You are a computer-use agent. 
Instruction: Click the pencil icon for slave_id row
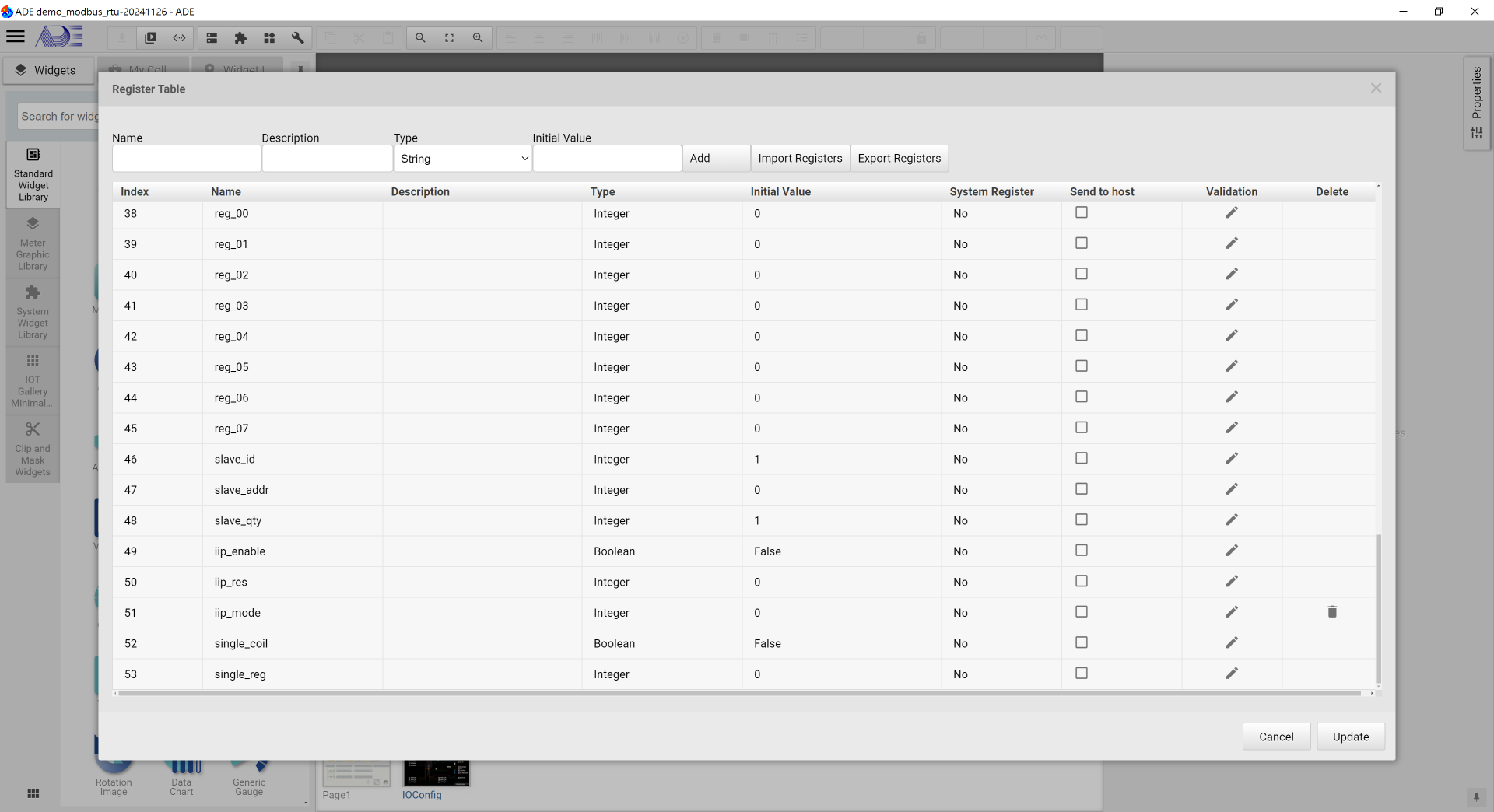[x=1231, y=459]
